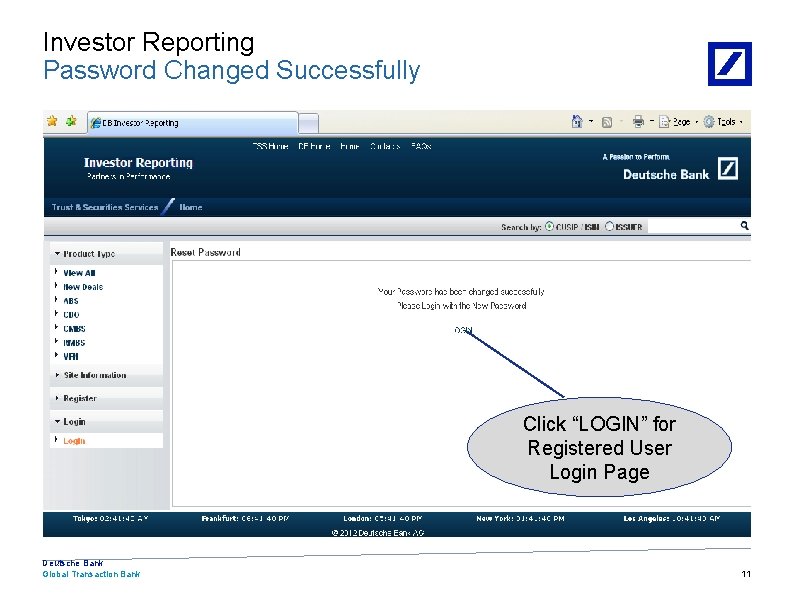The width and height of the screenshot is (794, 597).
Task: Click the Favorites star icon
Action: coord(52,121)
